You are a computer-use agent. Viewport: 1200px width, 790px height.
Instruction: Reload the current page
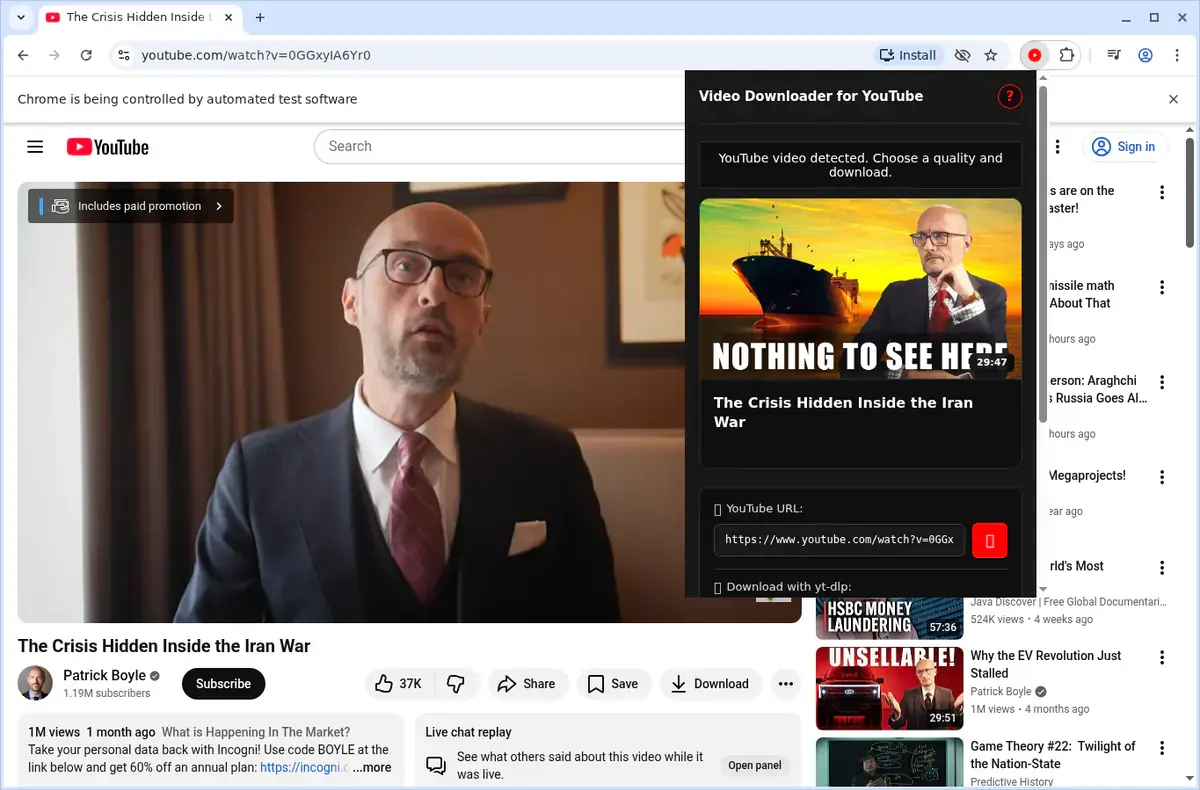[x=86, y=56]
